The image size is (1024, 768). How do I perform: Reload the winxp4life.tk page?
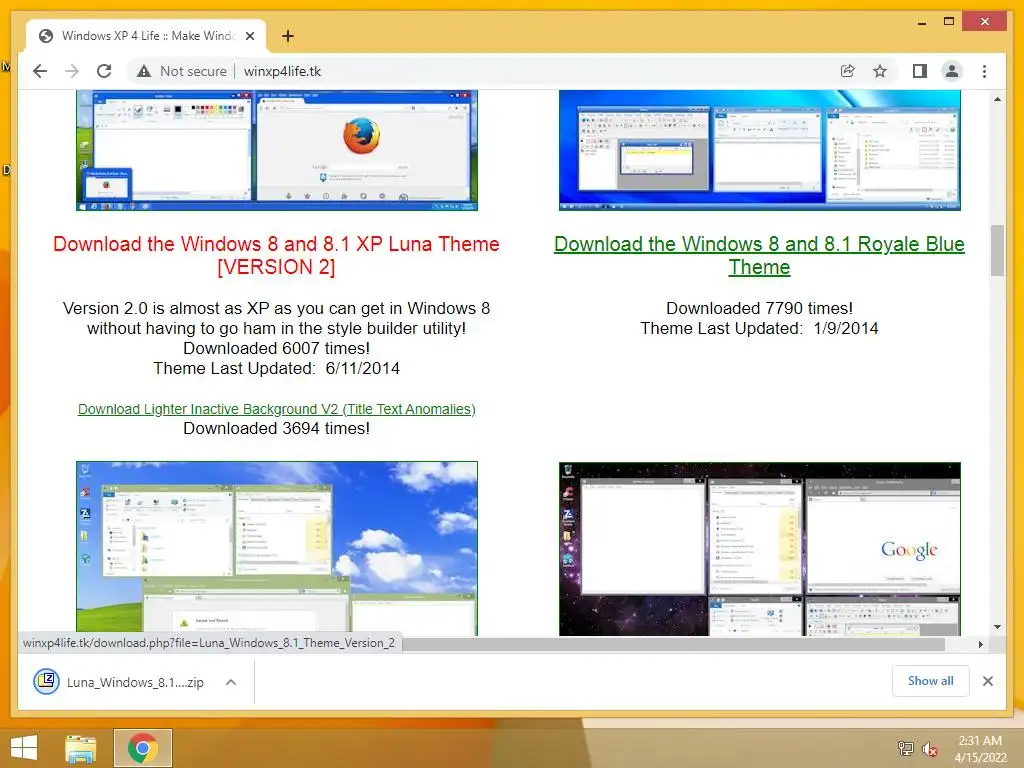click(x=104, y=71)
